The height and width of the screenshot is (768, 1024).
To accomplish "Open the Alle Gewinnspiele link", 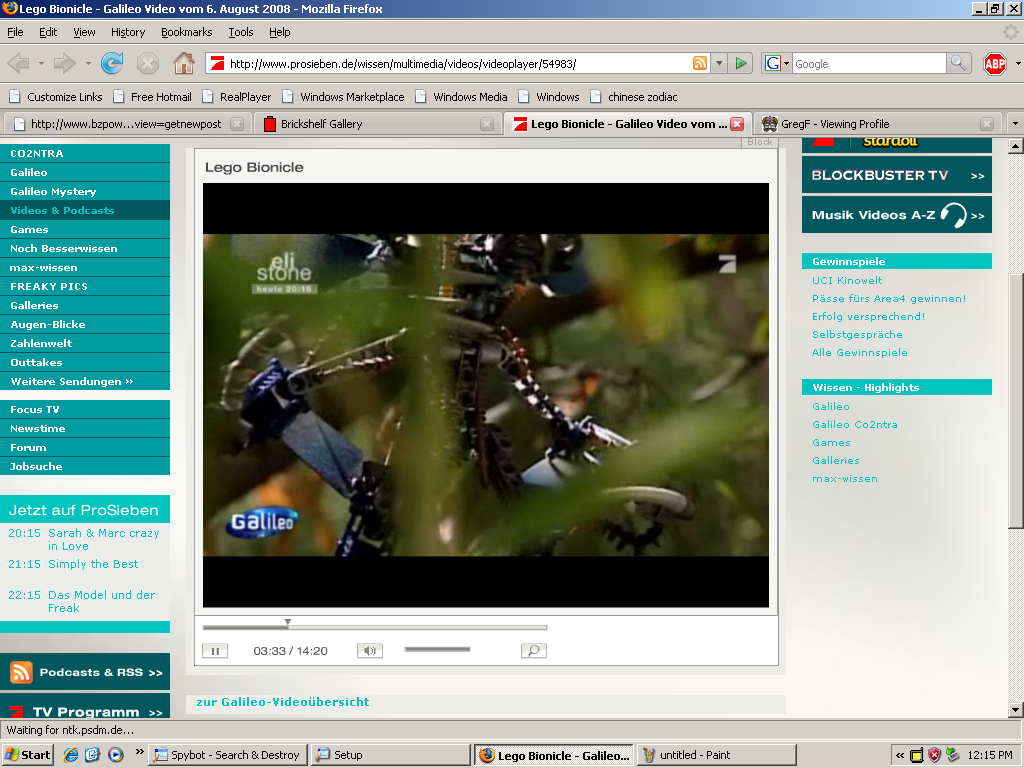I will coord(859,353).
